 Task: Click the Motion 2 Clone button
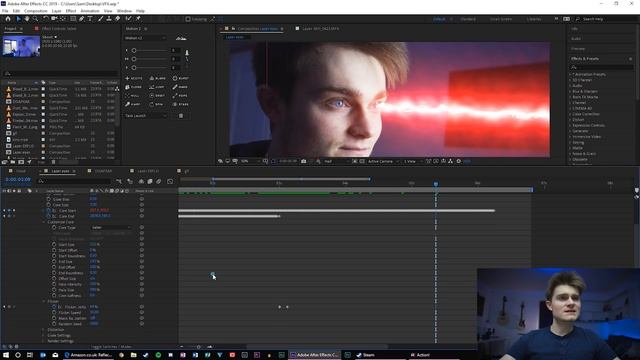click(134, 87)
